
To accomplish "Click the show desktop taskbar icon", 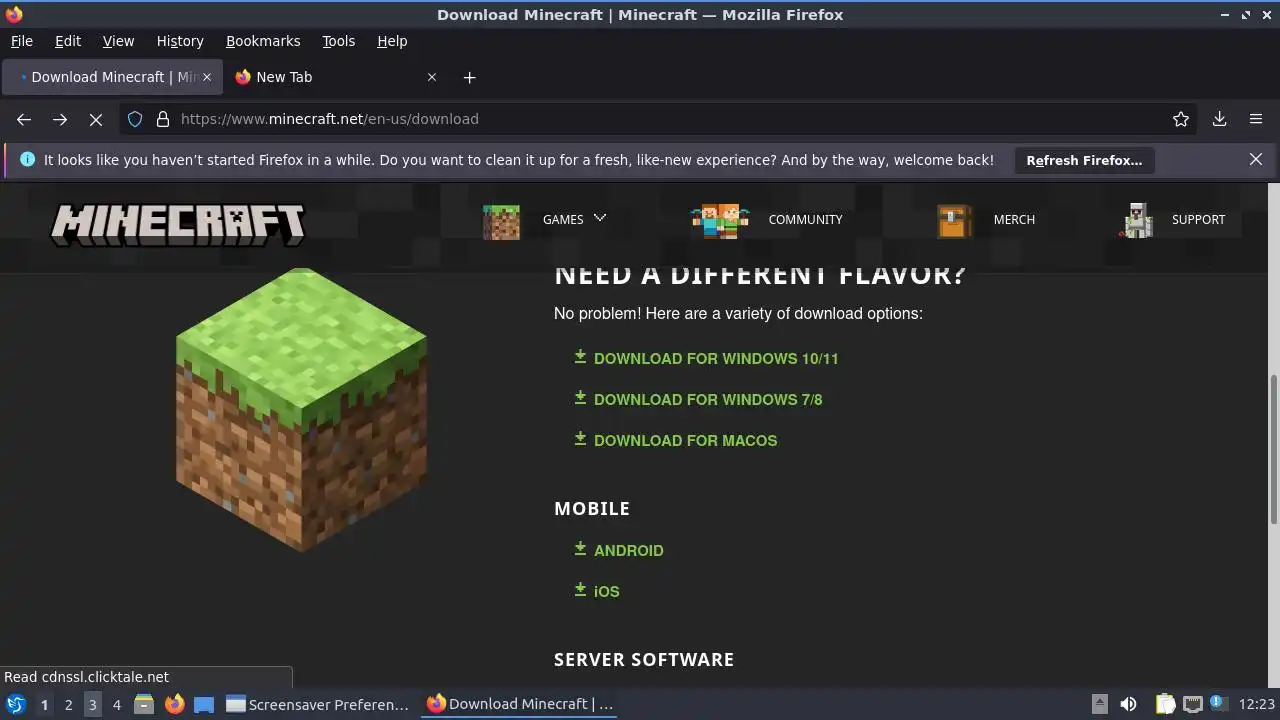I will click(x=204, y=705).
